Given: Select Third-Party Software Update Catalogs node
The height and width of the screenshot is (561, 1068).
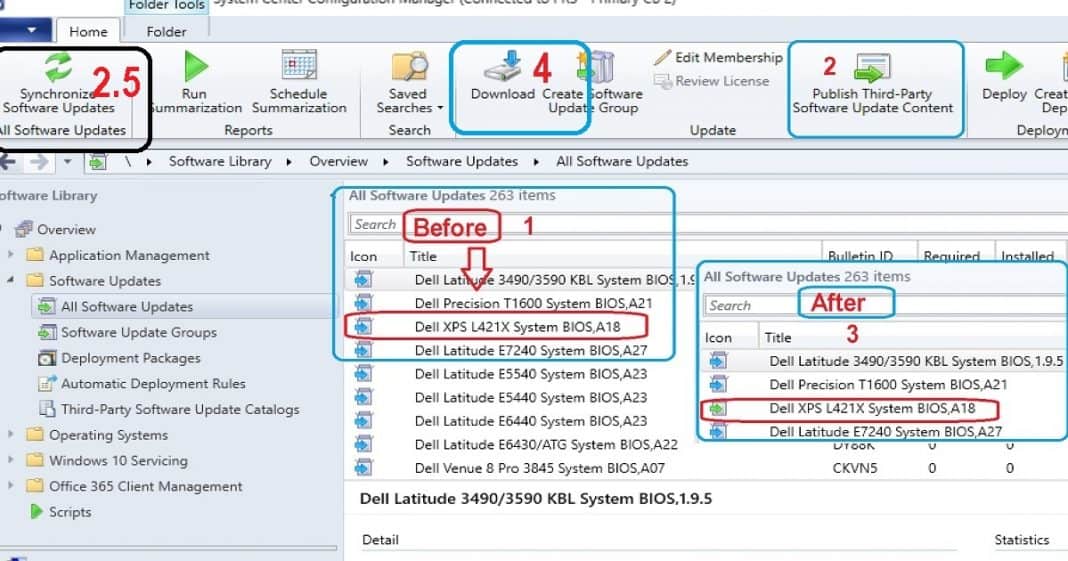Looking at the screenshot, I should [x=180, y=409].
